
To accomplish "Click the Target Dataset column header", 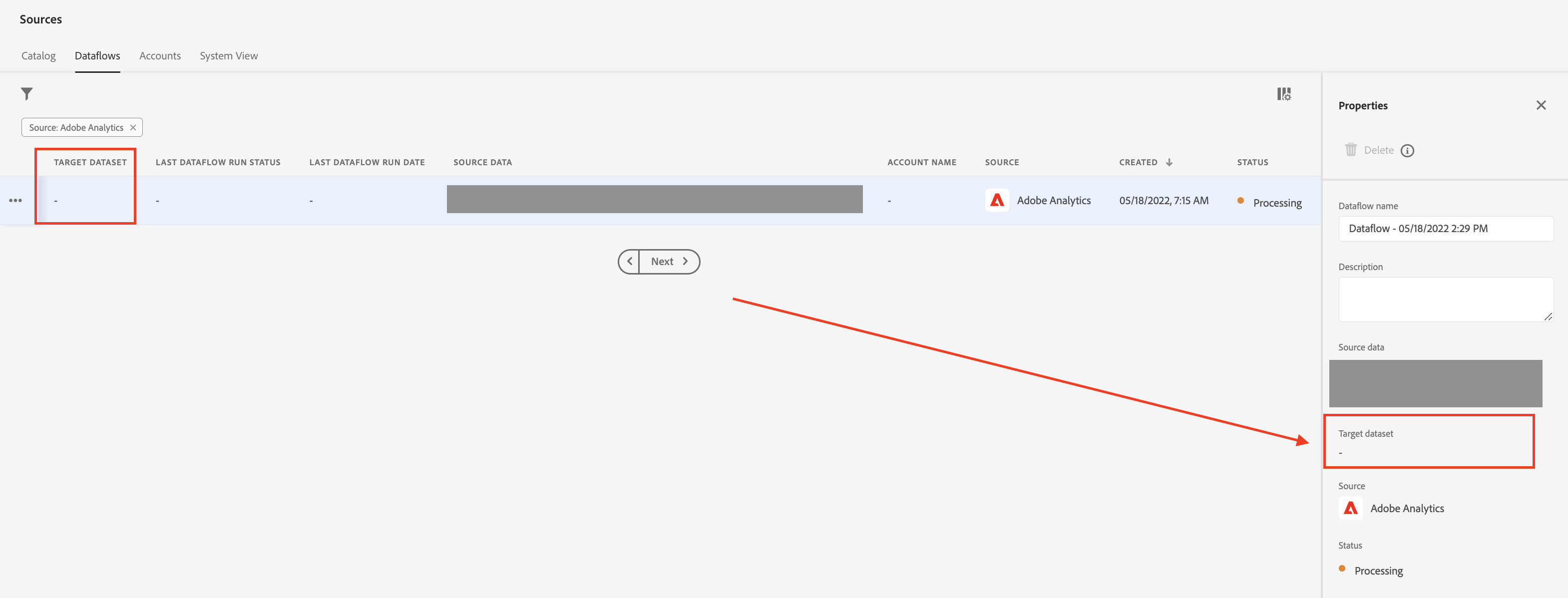I will [x=90, y=162].
